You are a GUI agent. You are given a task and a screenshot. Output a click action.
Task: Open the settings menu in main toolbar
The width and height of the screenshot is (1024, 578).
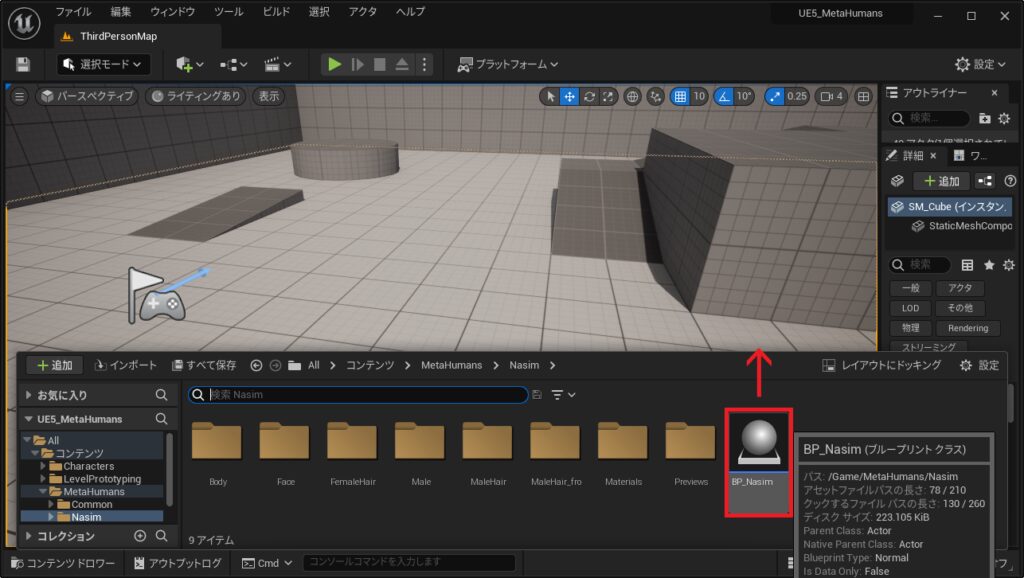[980, 64]
